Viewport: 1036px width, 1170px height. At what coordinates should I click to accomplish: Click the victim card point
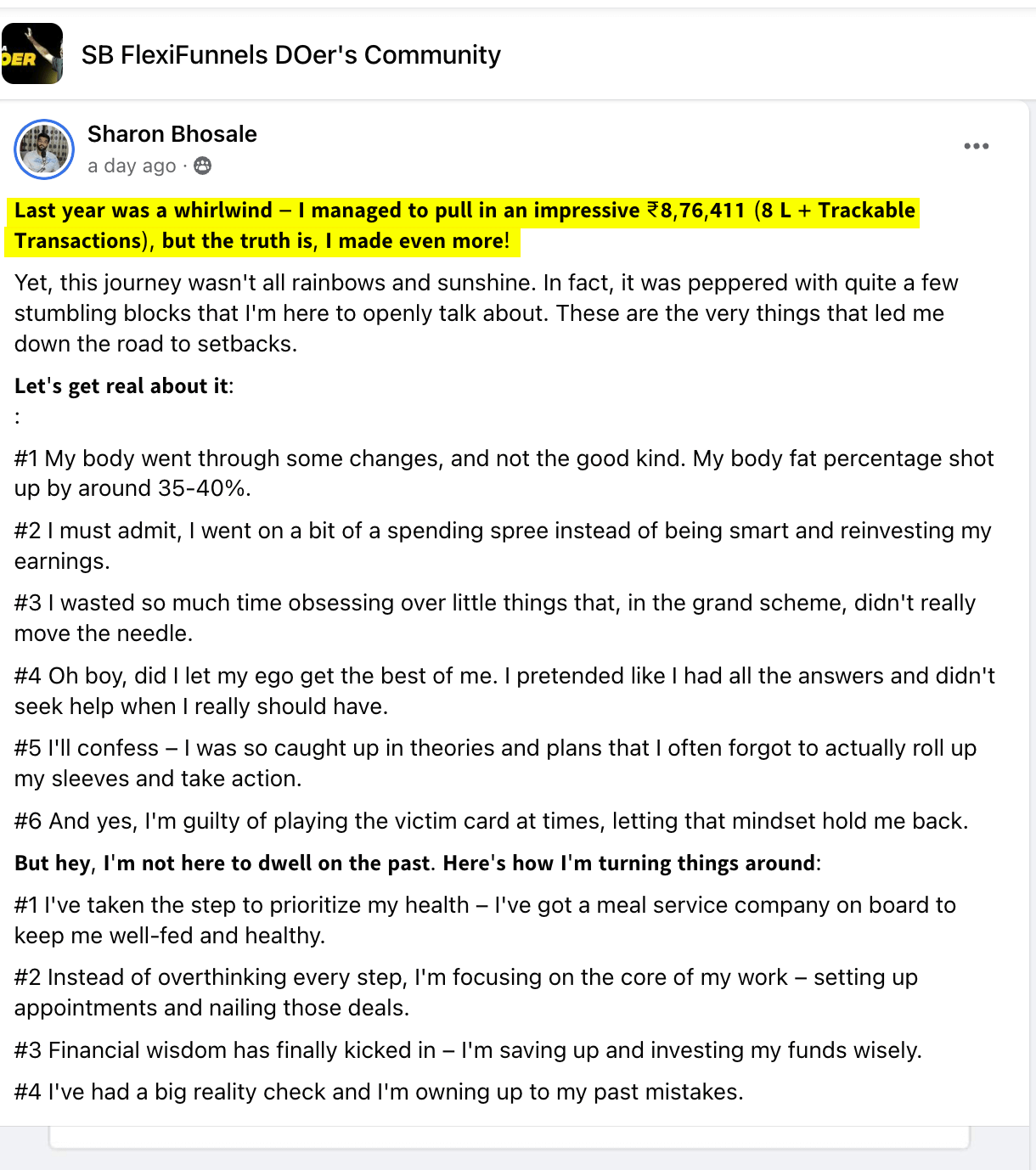491,821
